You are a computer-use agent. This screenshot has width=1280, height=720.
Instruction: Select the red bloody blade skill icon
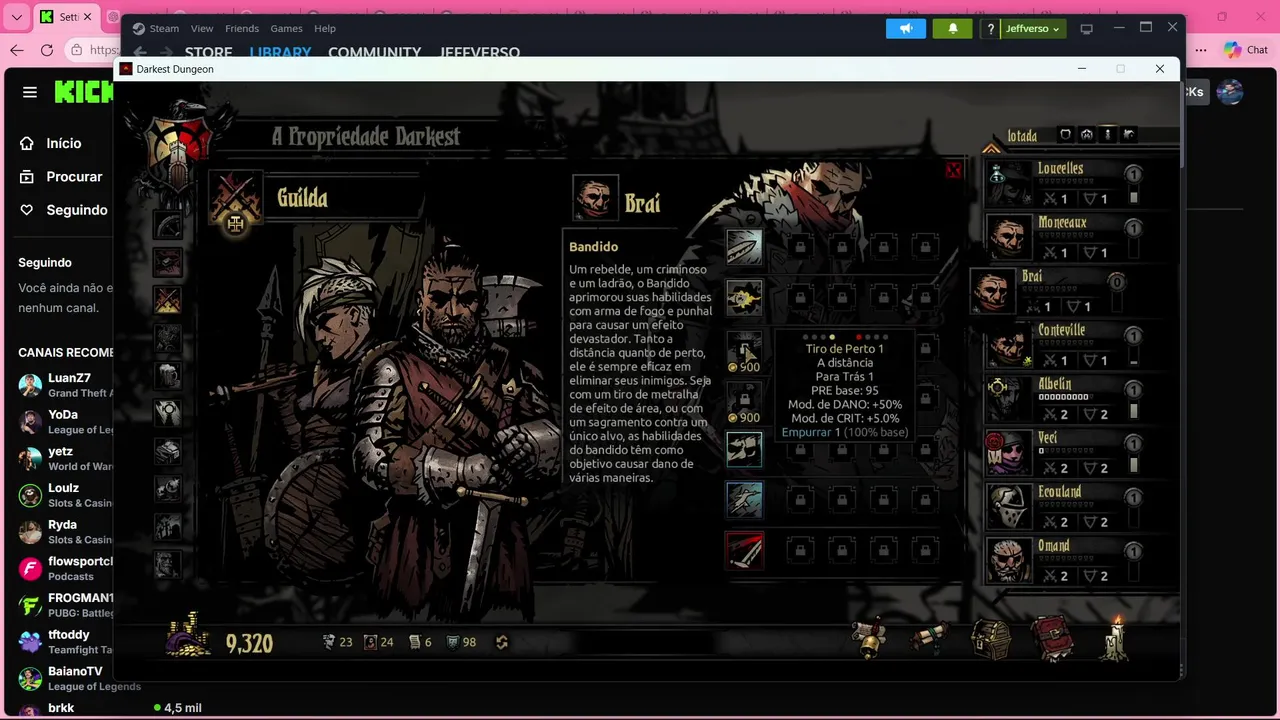coord(744,550)
